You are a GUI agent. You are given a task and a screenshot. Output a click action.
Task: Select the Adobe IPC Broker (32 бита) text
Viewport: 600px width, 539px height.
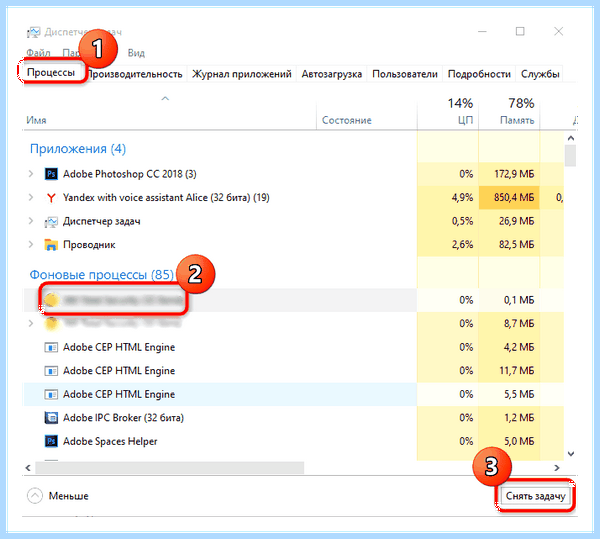coord(123,418)
